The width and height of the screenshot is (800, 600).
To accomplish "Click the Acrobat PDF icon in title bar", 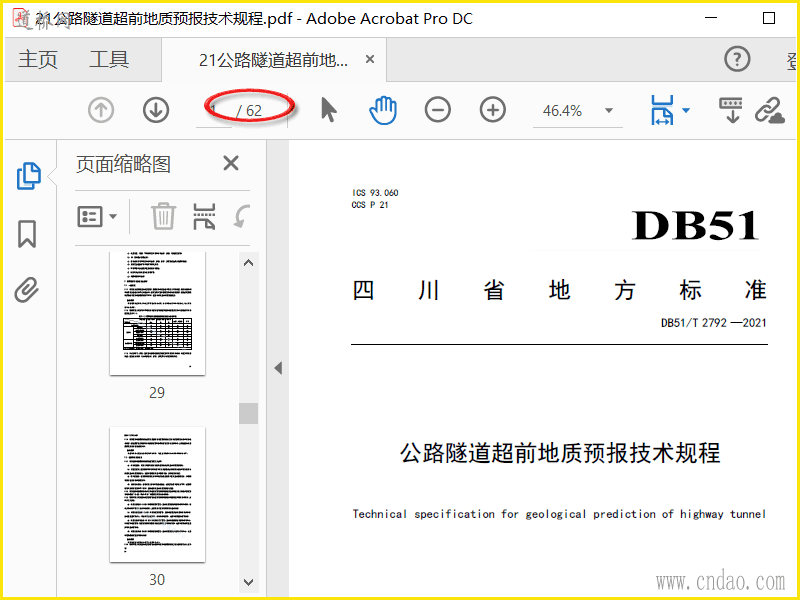I will [x=21, y=18].
